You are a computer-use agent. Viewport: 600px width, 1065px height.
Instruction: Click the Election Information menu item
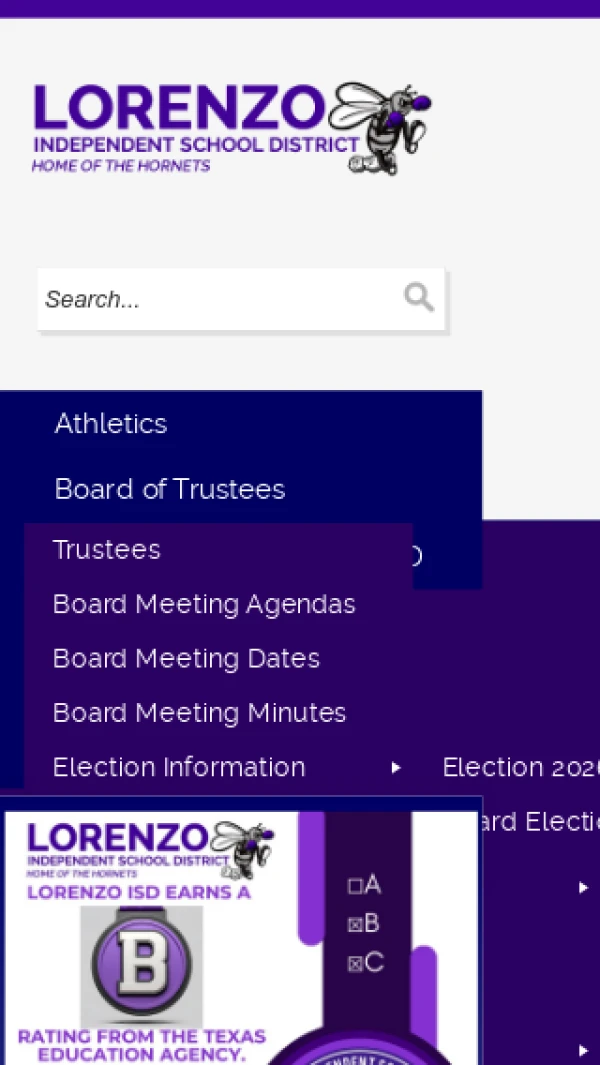click(x=179, y=767)
